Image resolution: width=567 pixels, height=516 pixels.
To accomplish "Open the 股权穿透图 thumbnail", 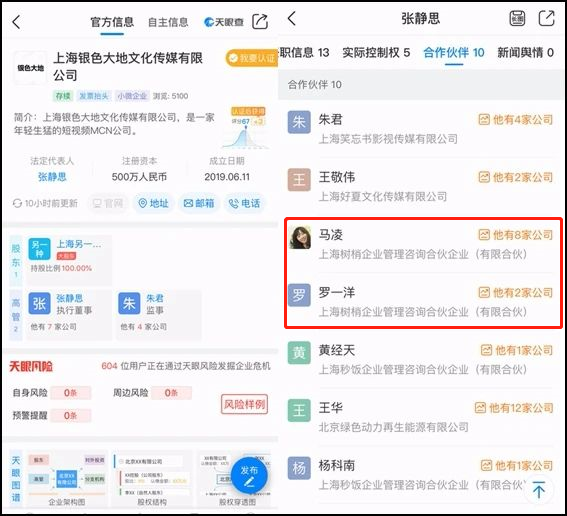I will pyautogui.click(x=235, y=477).
